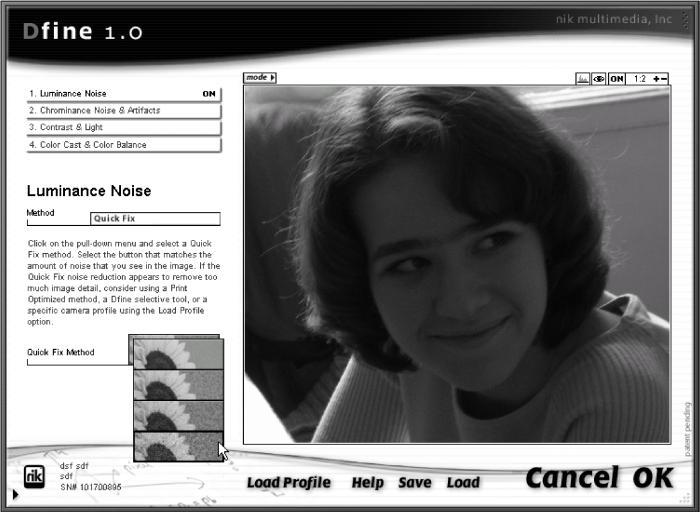Select Chrominance Noise & Artifacts section
The height and width of the screenshot is (512, 700).
pos(124,111)
